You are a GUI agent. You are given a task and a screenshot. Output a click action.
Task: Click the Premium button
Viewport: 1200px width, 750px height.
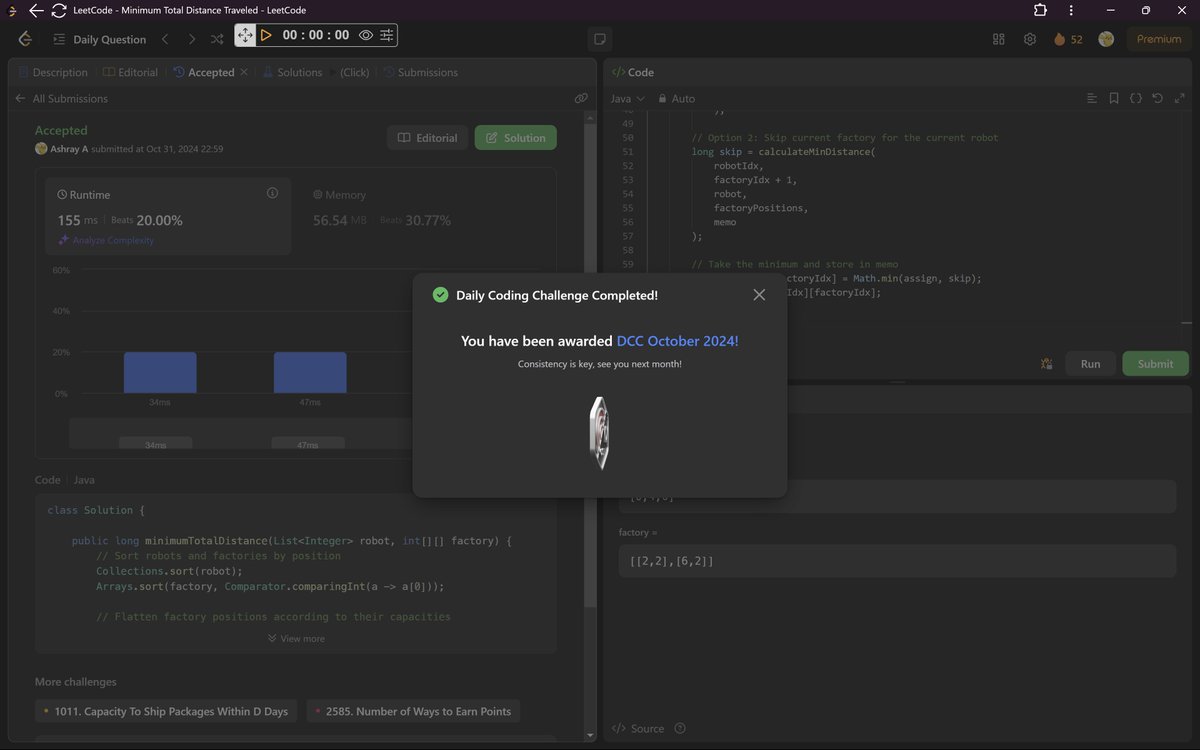pyautogui.click(x=1159, y=39)
